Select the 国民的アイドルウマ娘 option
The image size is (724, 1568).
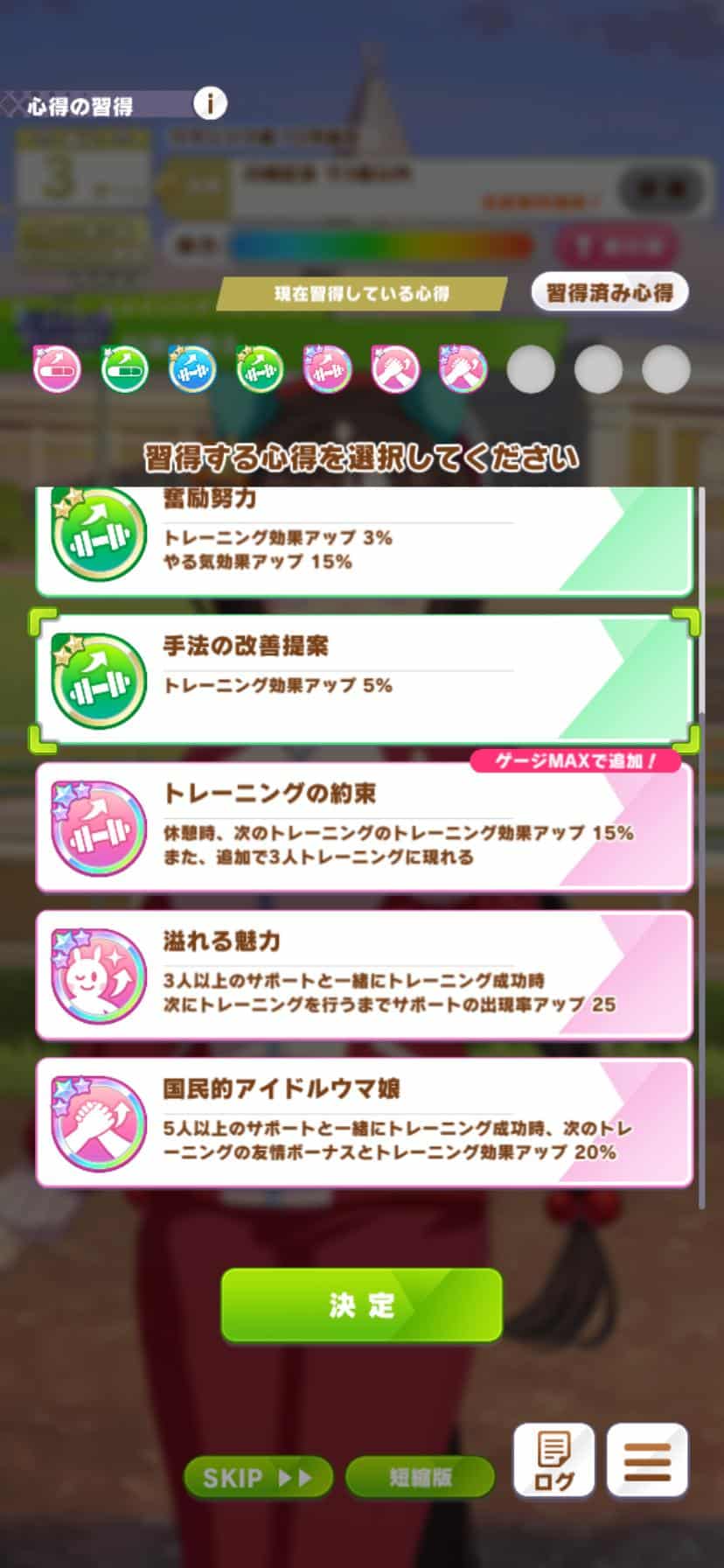pos(365,1123)
